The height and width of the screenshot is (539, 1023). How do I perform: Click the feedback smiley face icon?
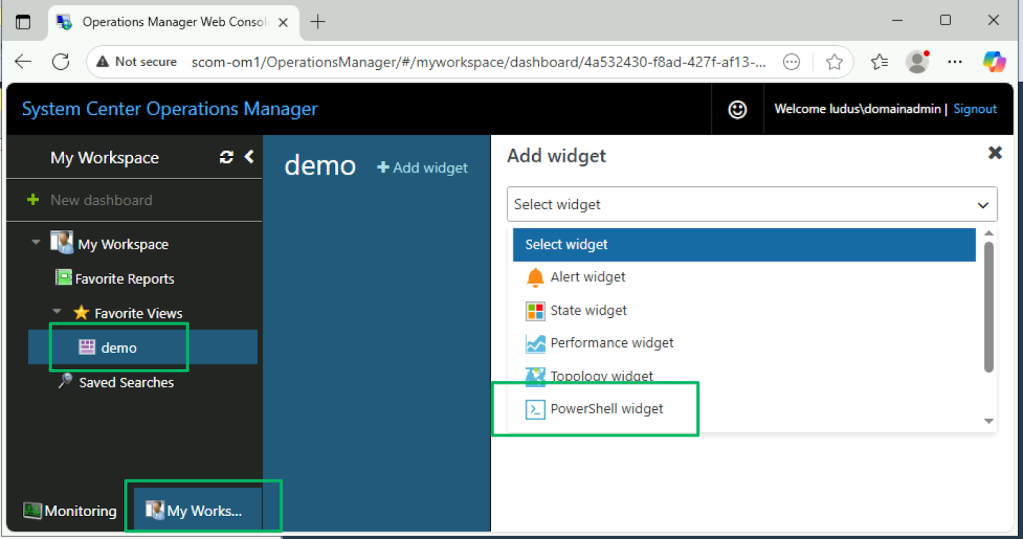[737, 110]
